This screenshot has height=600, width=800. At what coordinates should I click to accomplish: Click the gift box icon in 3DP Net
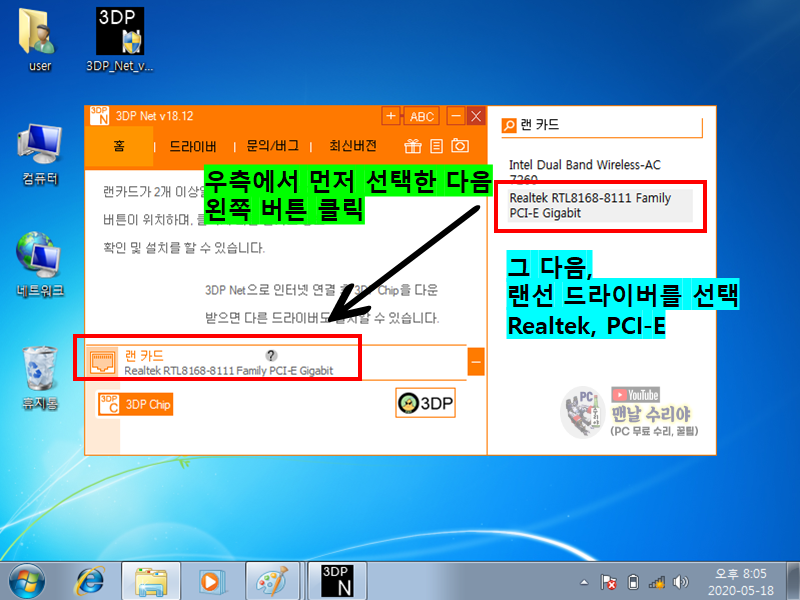413,146
